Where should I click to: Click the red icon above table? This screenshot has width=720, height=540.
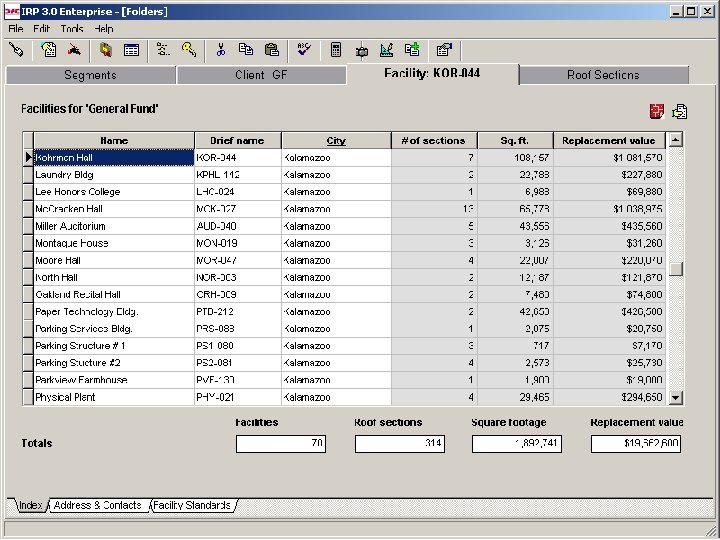tap(657, 111)
